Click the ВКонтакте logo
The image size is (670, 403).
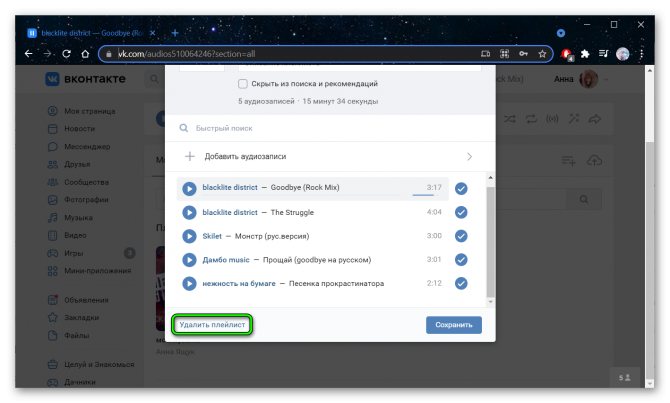[x=85, y=79]
